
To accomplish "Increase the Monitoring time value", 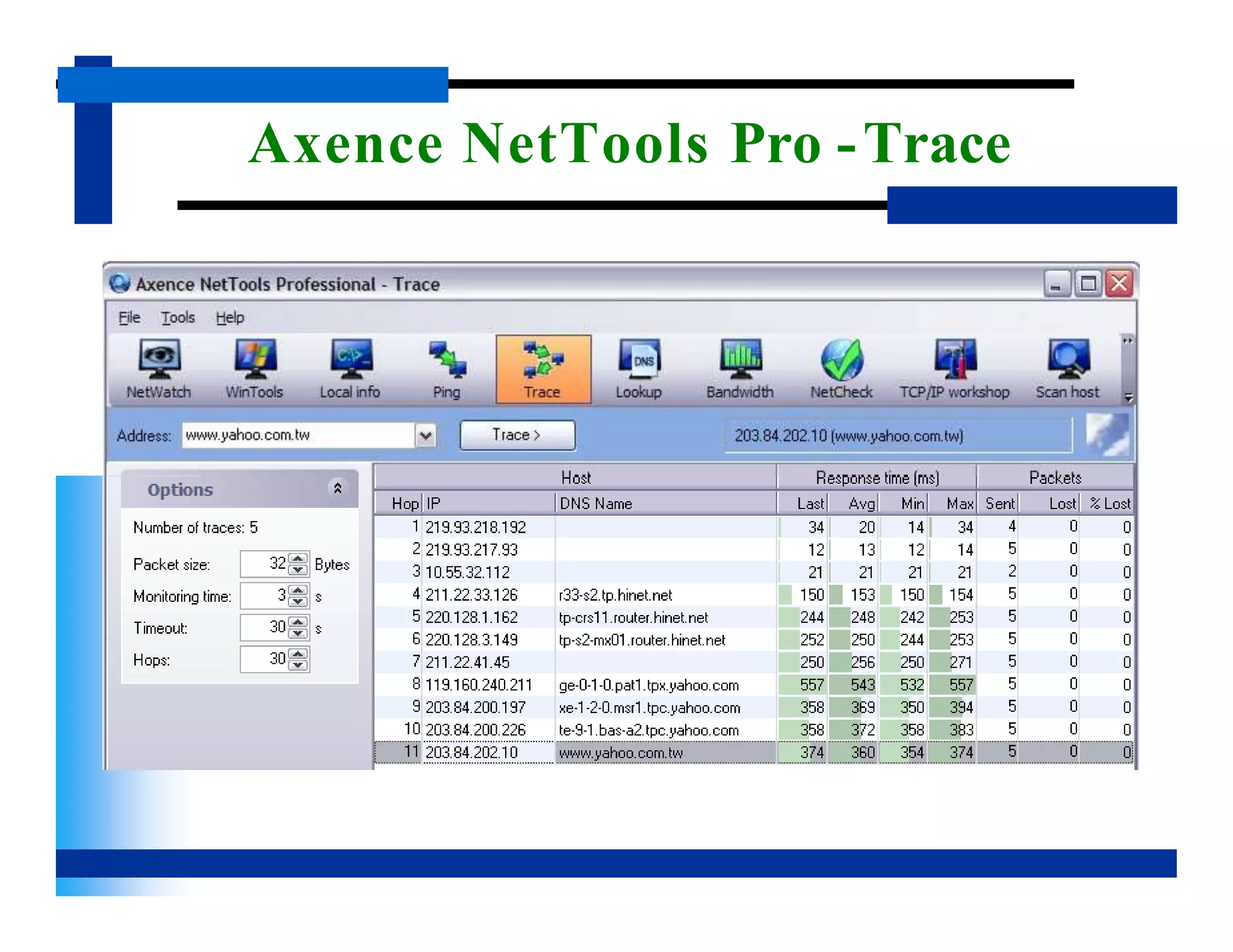I will coord(298,590).
